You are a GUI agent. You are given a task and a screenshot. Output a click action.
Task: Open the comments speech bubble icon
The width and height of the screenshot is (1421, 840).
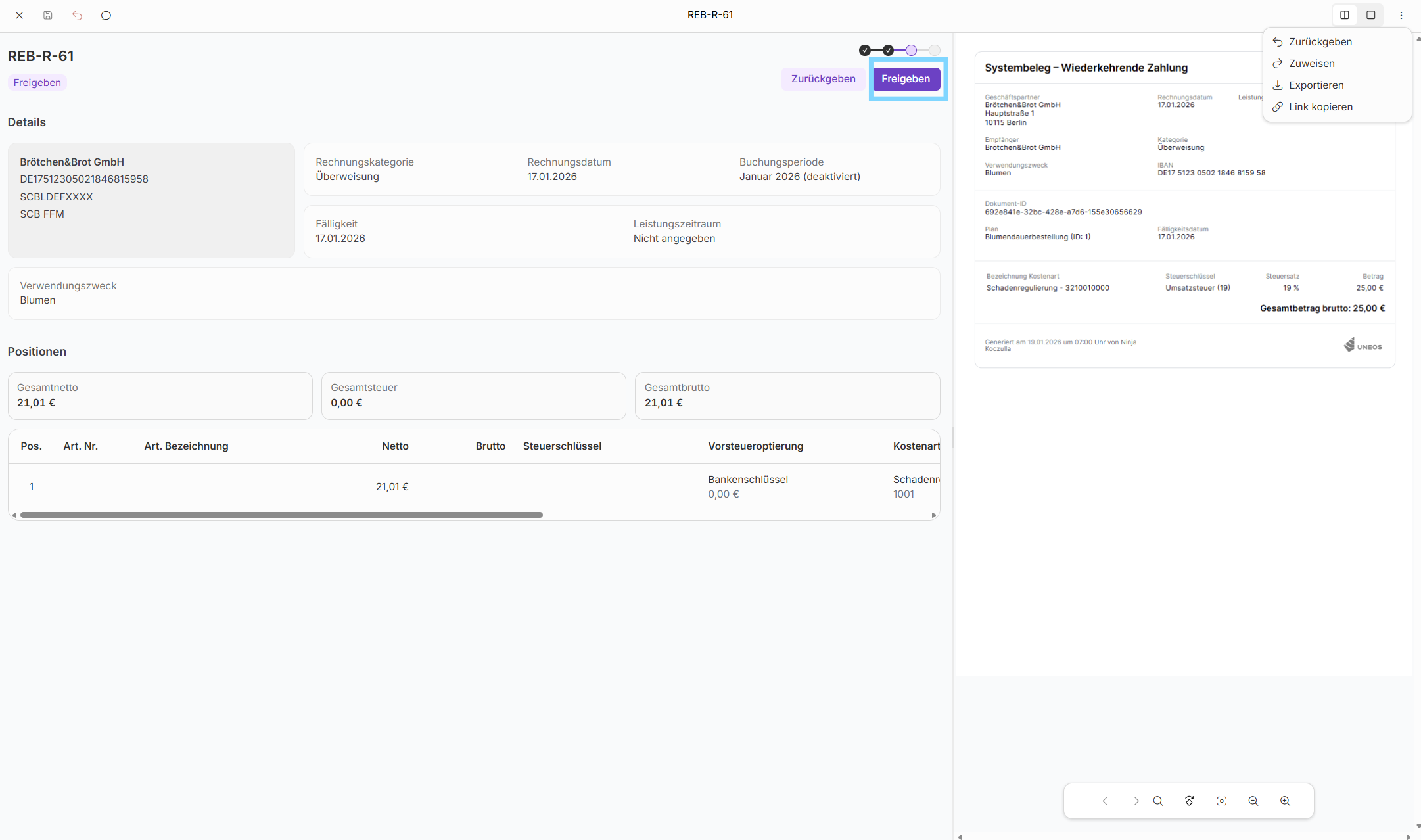click(106, 15)
